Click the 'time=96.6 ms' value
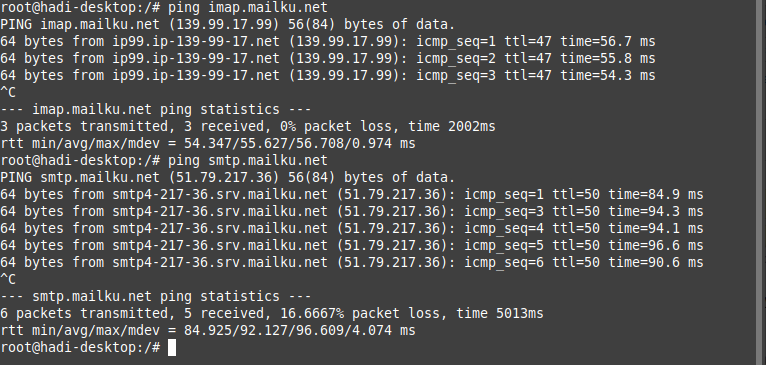The height and width of the screenshot is (365, 766). click(x=656, y=246)
